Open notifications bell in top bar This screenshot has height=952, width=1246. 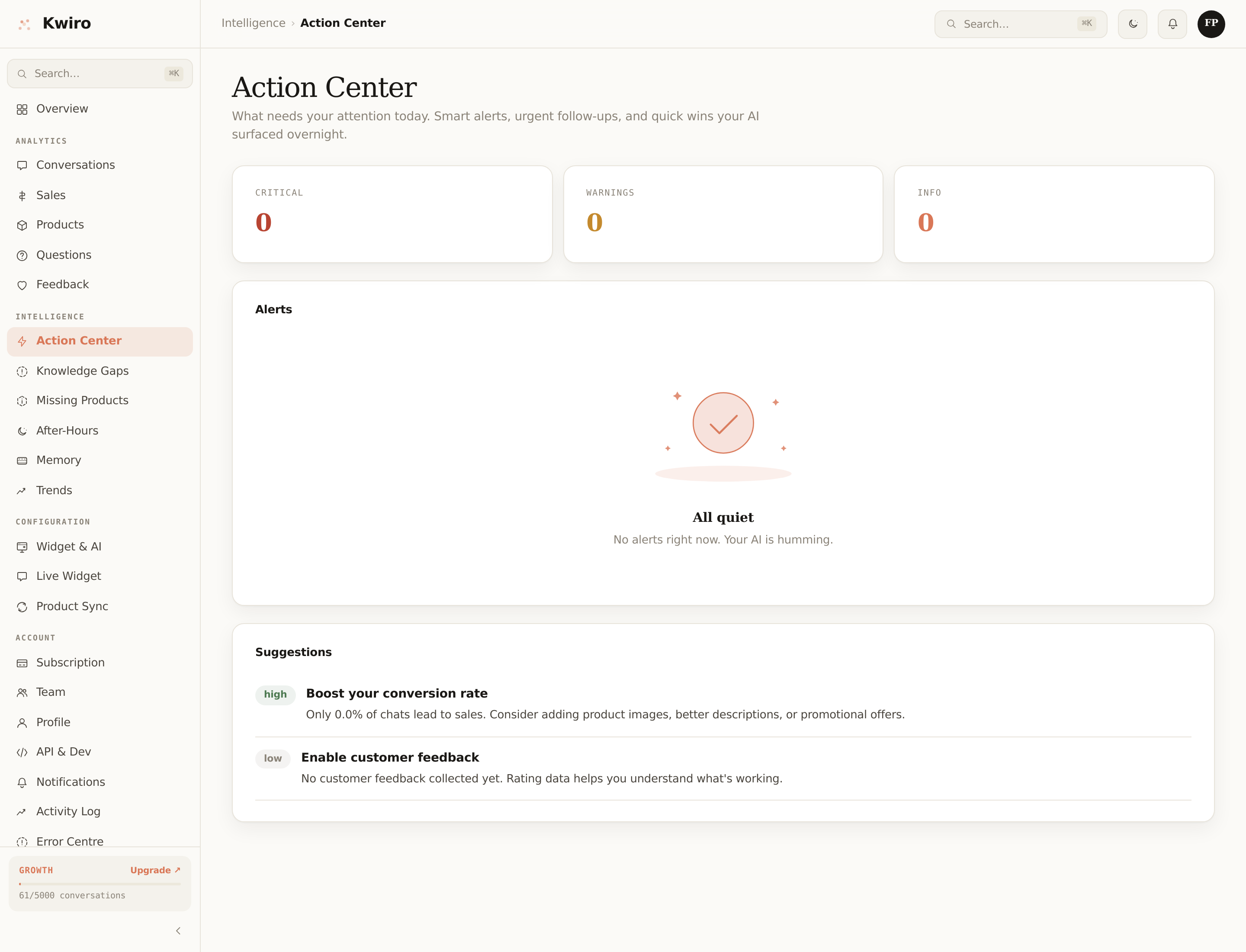click(x=1172, y=24)
